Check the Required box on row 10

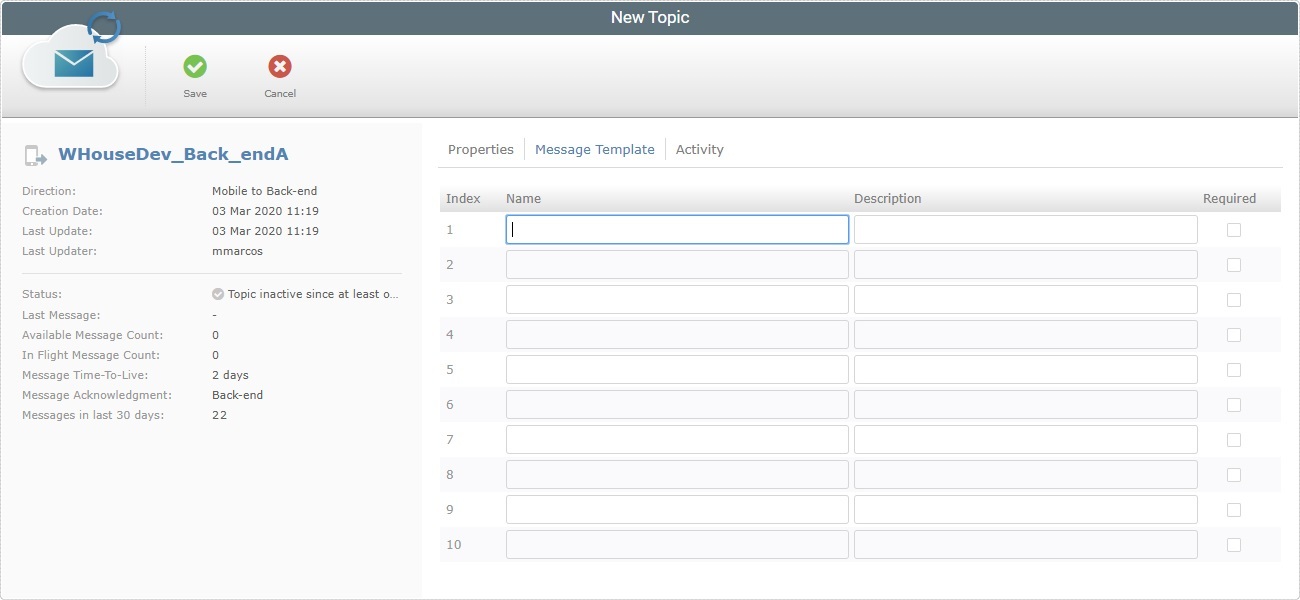click(1233, 544)
